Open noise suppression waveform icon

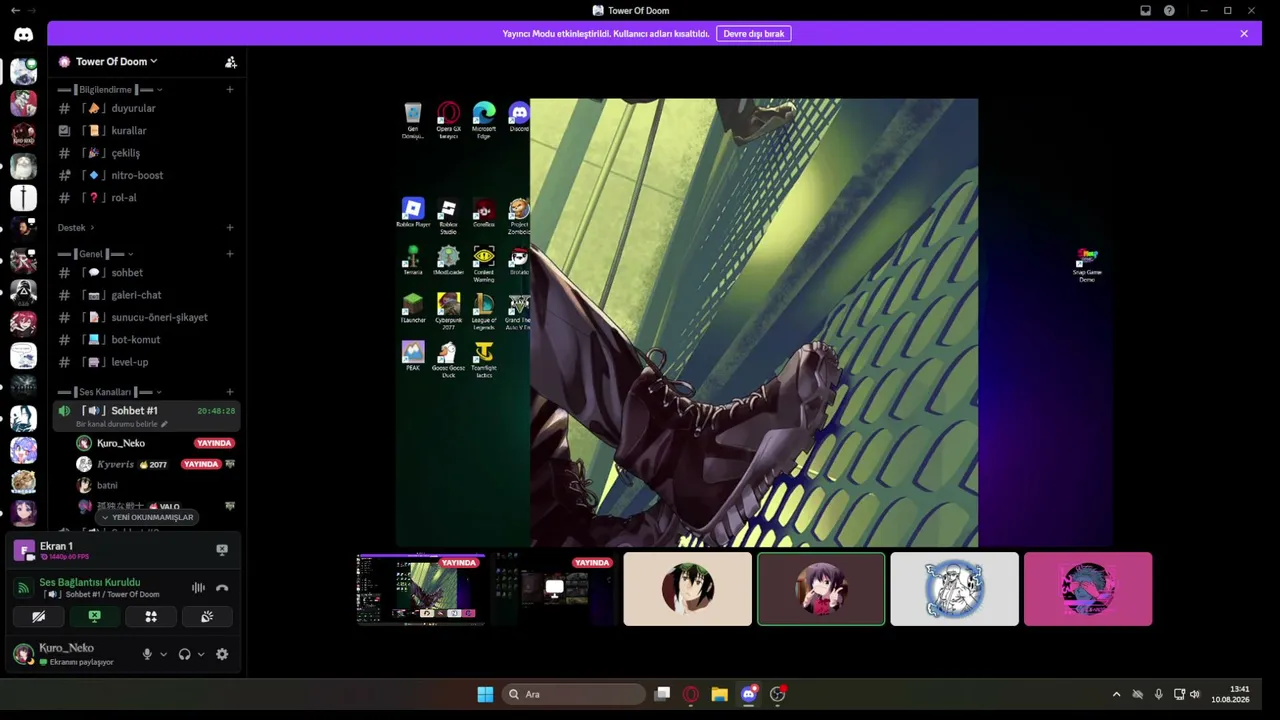coord(198,588)
